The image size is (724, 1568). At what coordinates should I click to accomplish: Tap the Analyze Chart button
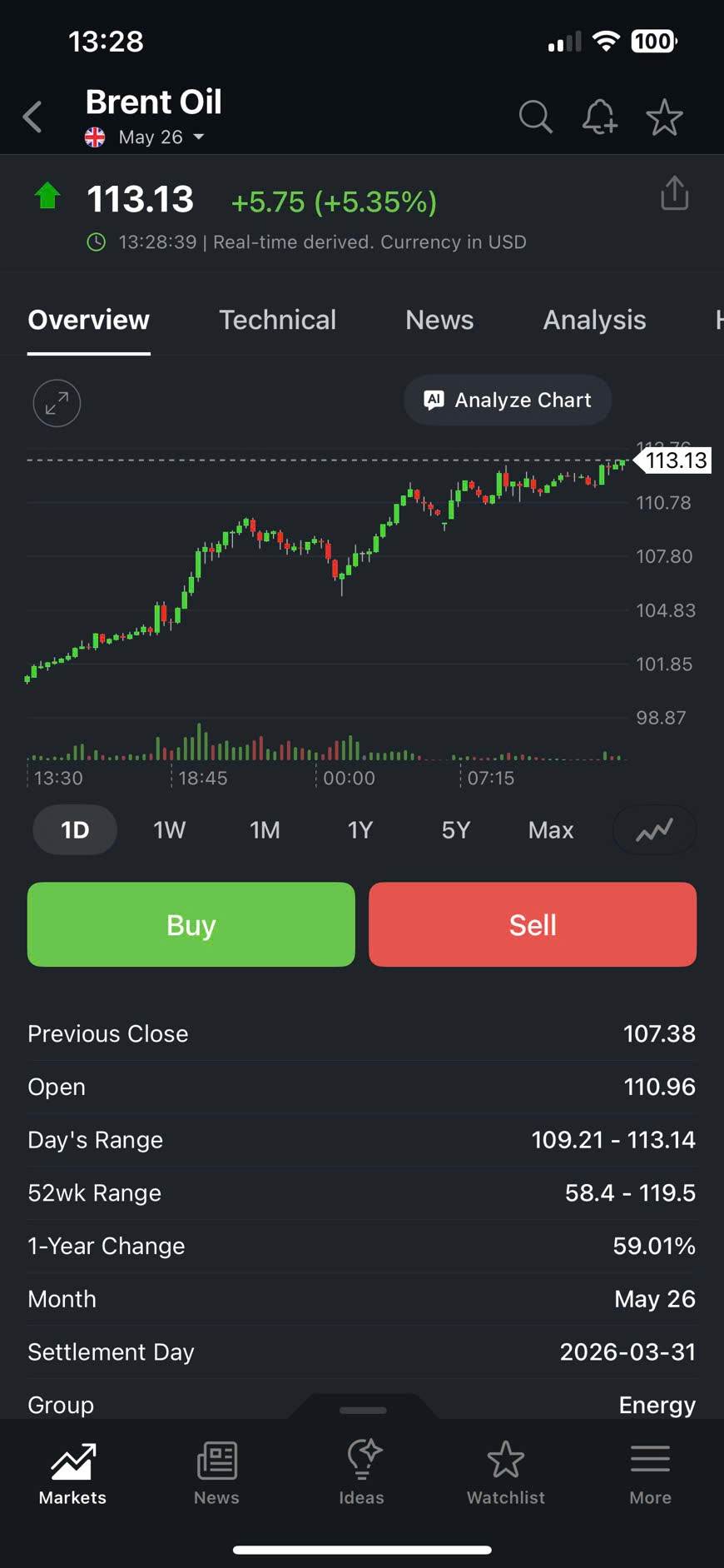click(508, 401)
